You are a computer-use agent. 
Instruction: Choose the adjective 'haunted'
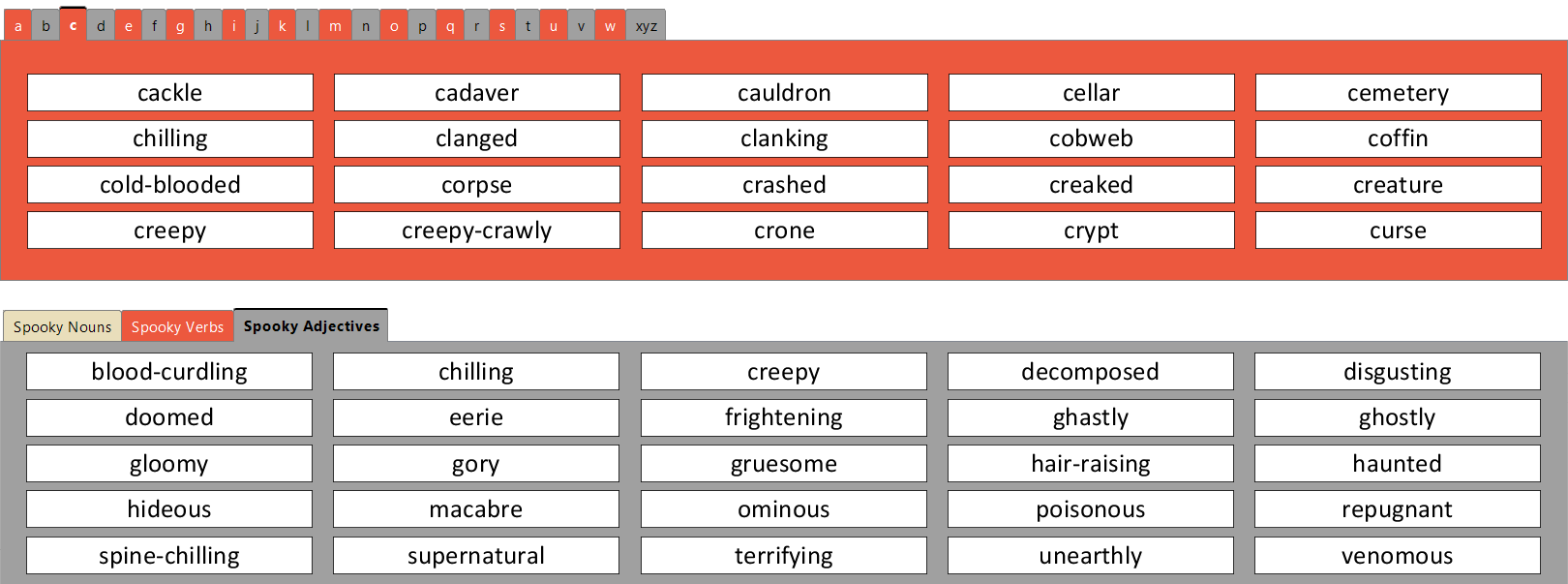click(1397, 464)
